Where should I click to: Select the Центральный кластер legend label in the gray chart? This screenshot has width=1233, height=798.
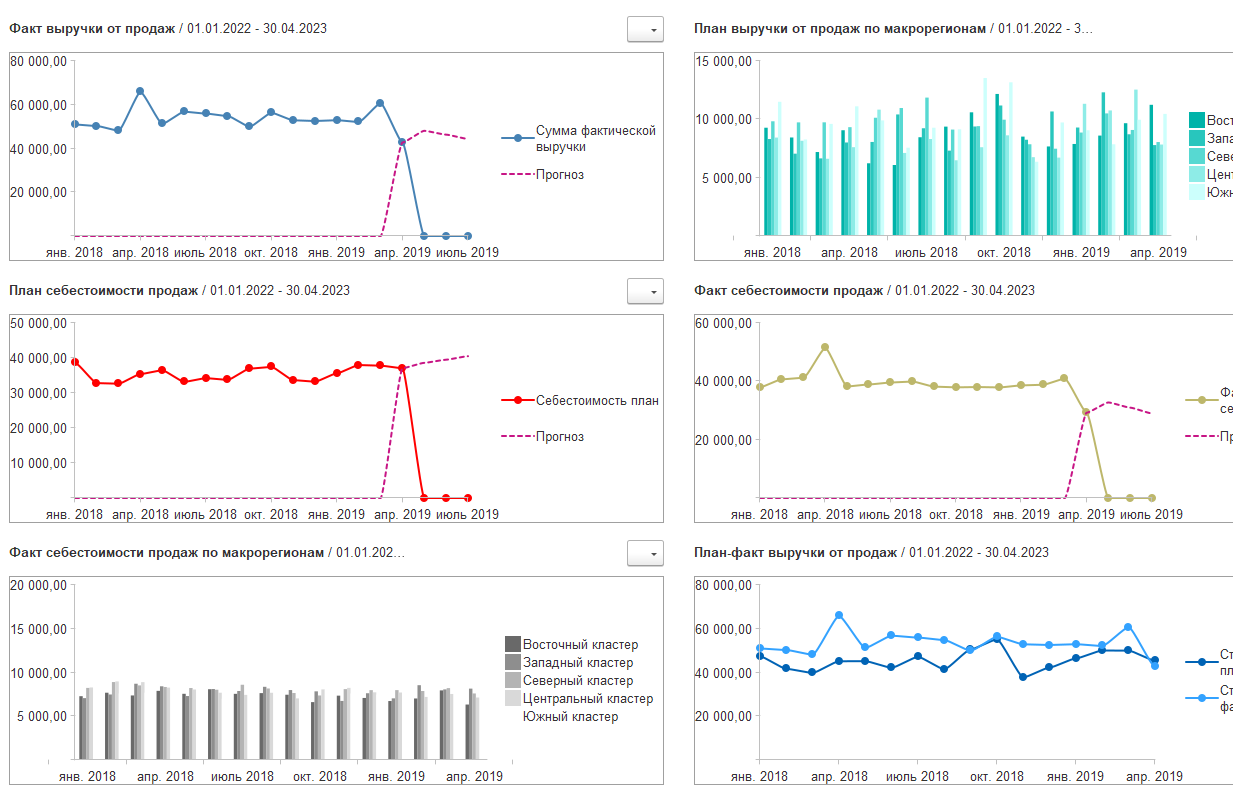(x=588, y=699)
